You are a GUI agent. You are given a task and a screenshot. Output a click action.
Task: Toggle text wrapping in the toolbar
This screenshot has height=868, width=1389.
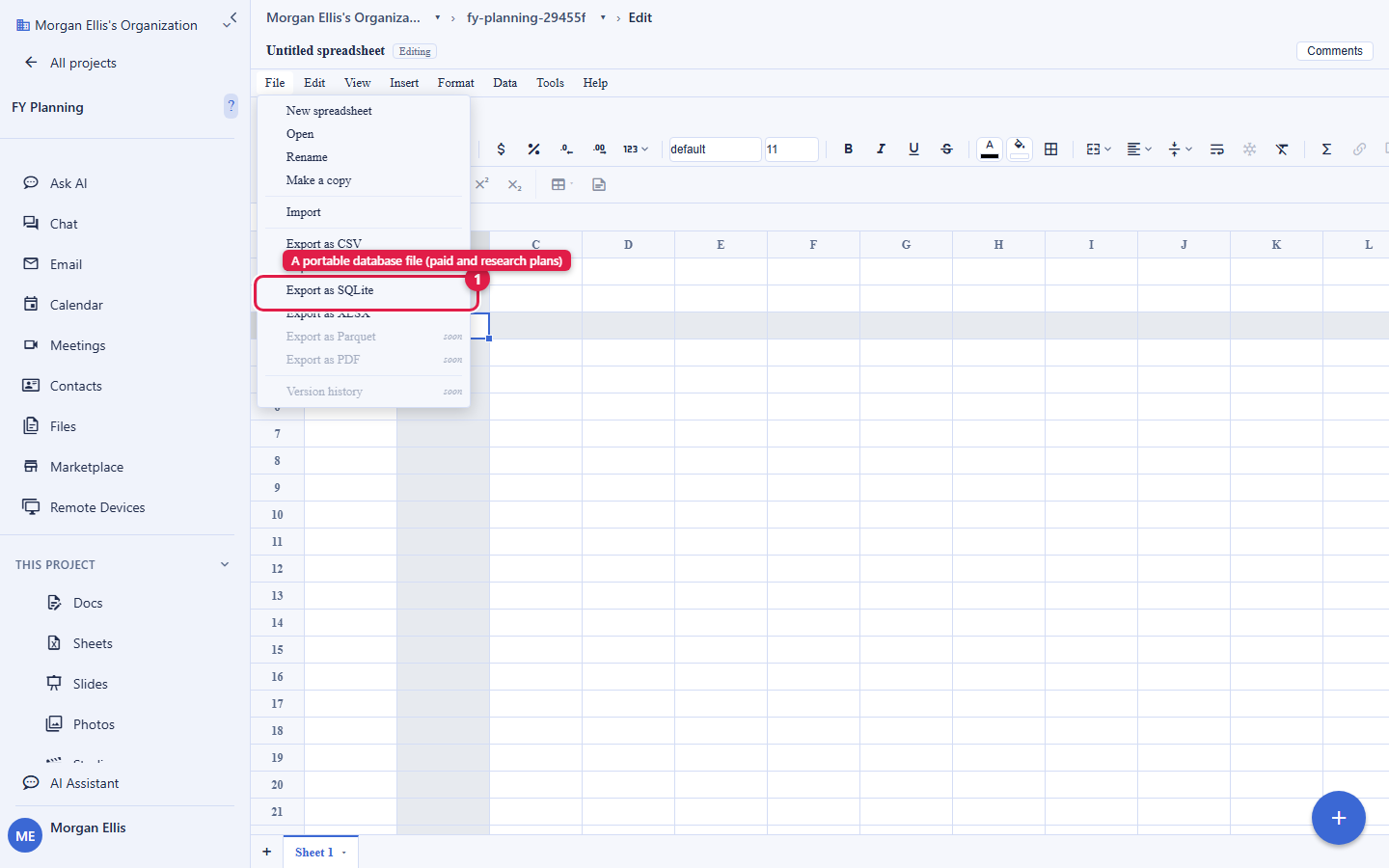pos(1216,149)
